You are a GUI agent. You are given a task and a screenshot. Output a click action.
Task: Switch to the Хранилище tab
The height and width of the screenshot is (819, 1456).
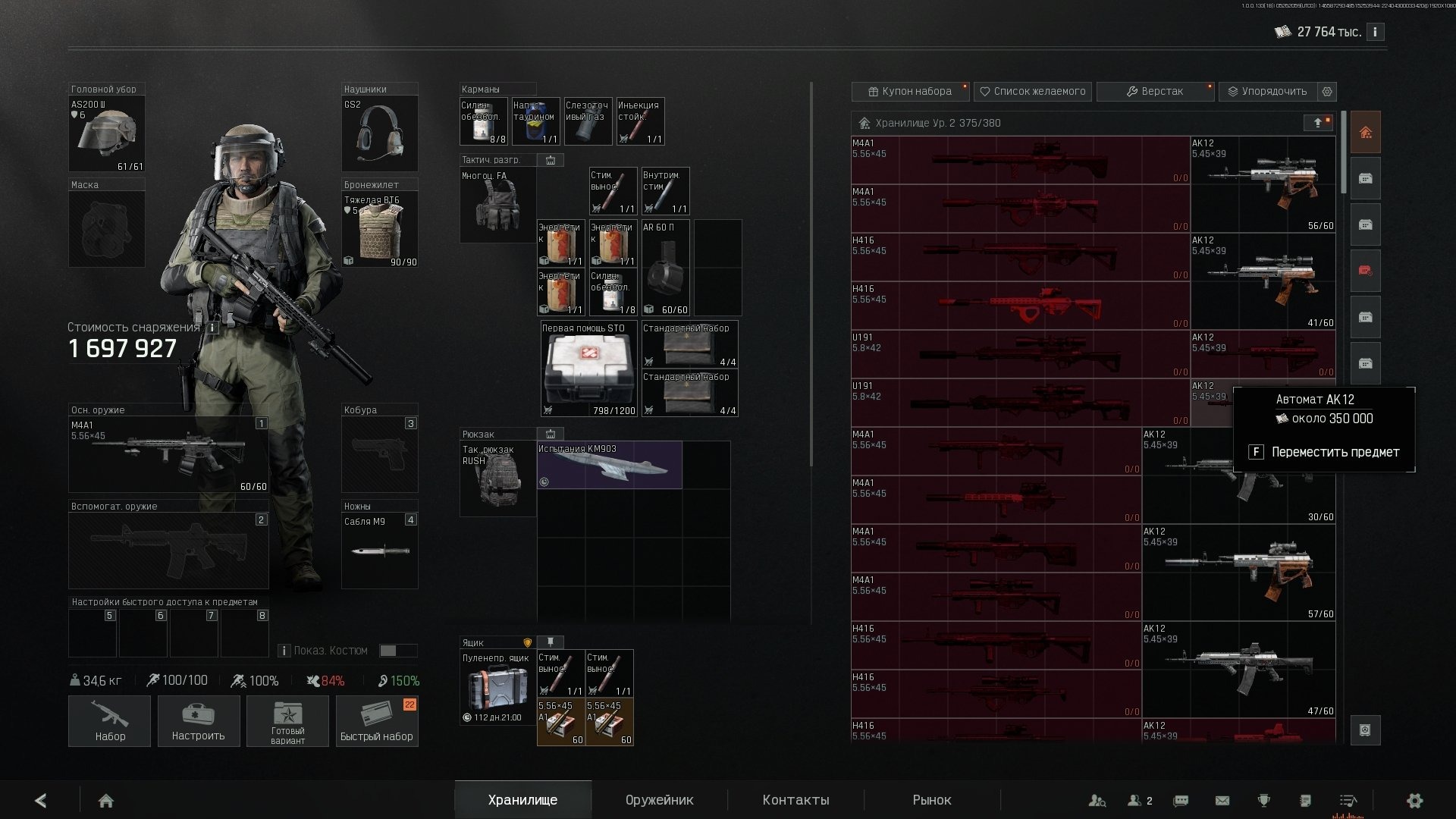(x=522, y=800)
